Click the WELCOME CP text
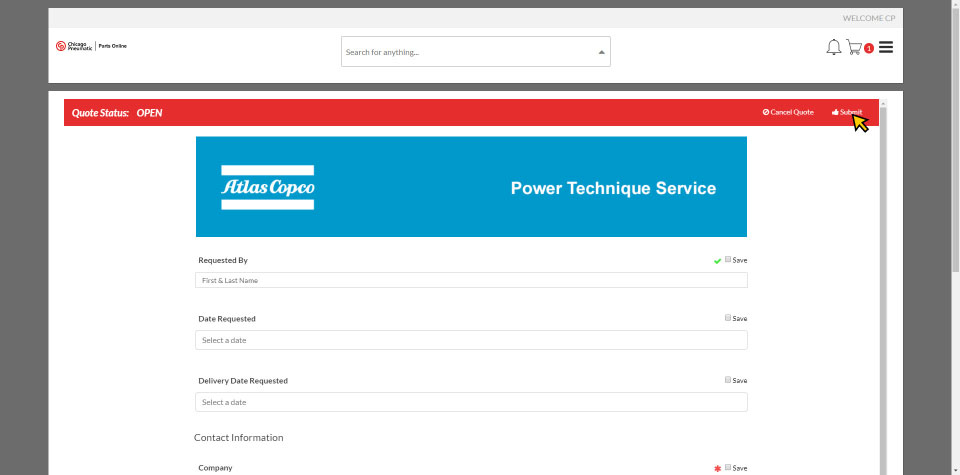The image size is (960, 475). click(868, 18)
